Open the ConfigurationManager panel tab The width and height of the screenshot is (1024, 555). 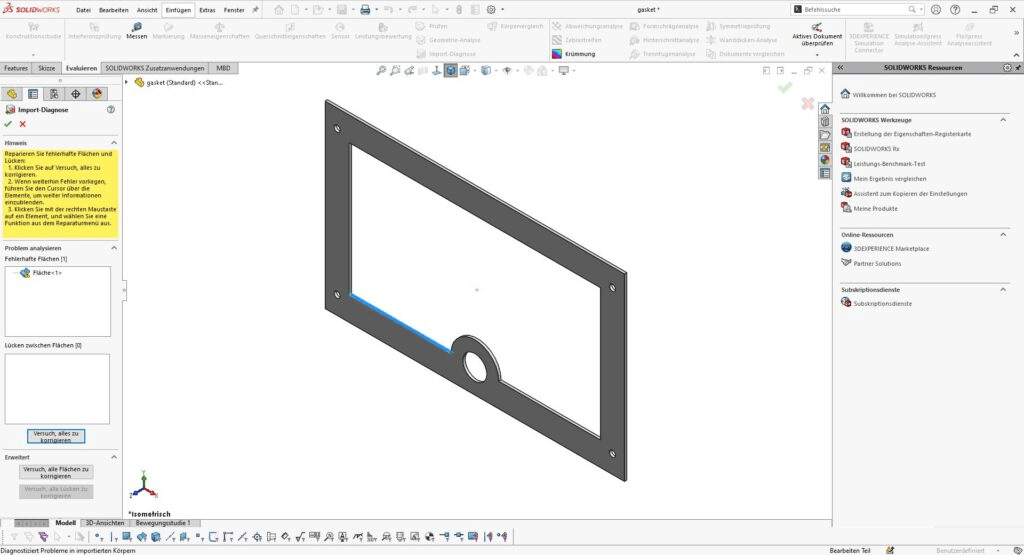(x=54, y=93)
